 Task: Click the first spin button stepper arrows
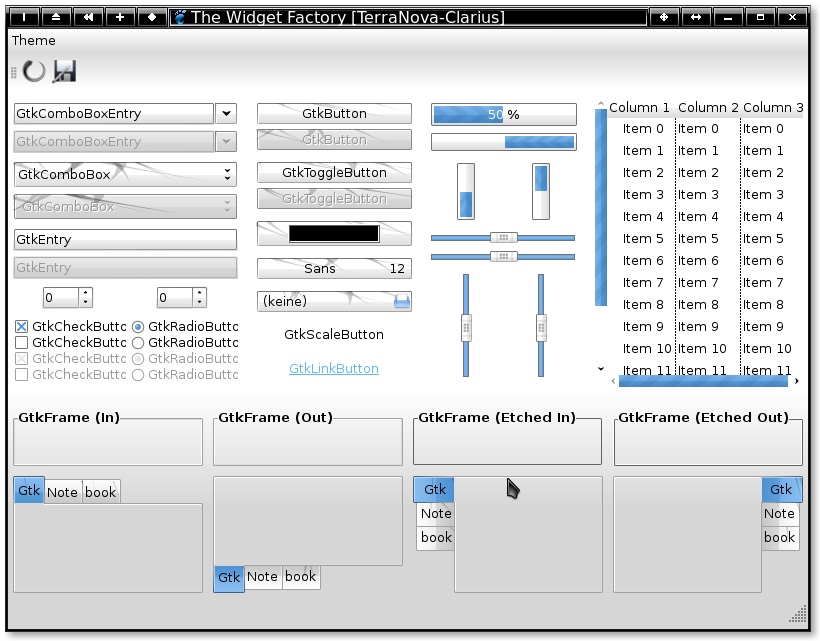click(x=86, y=297)
